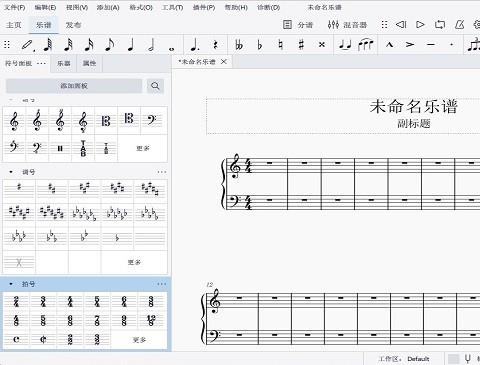
Task: Collapse the 调号 key signature palette
Action: point(11,172)
